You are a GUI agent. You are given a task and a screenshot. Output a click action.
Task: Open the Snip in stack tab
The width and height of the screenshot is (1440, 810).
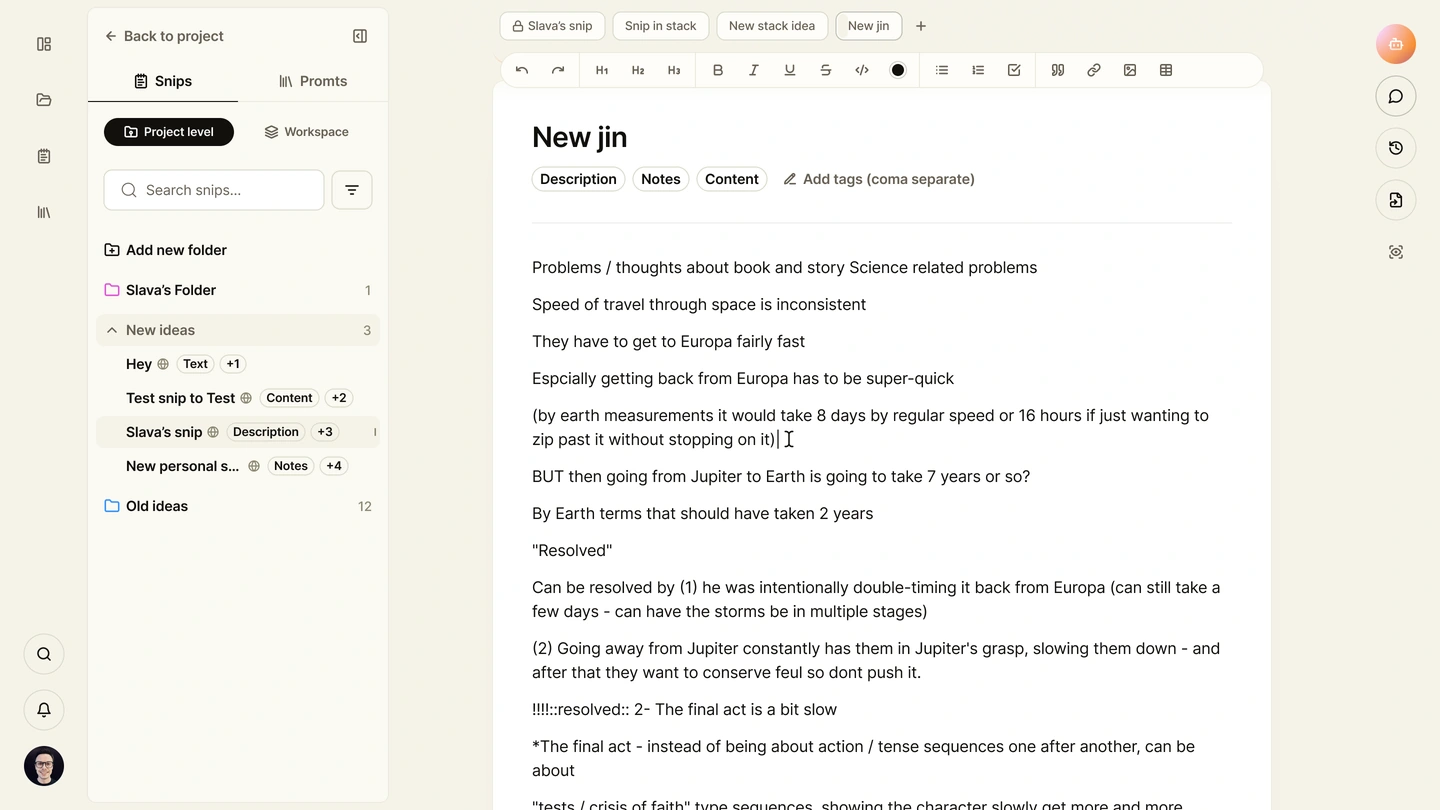click(x=661, y=26)
